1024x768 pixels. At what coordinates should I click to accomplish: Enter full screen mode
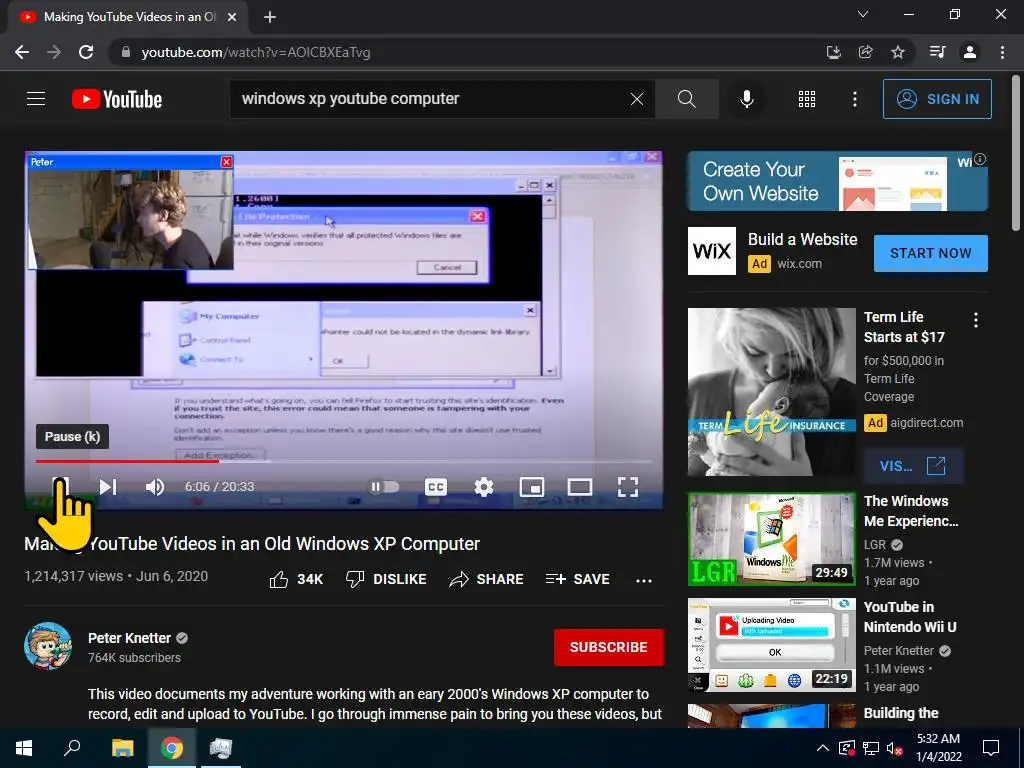(x=628, y=487)
